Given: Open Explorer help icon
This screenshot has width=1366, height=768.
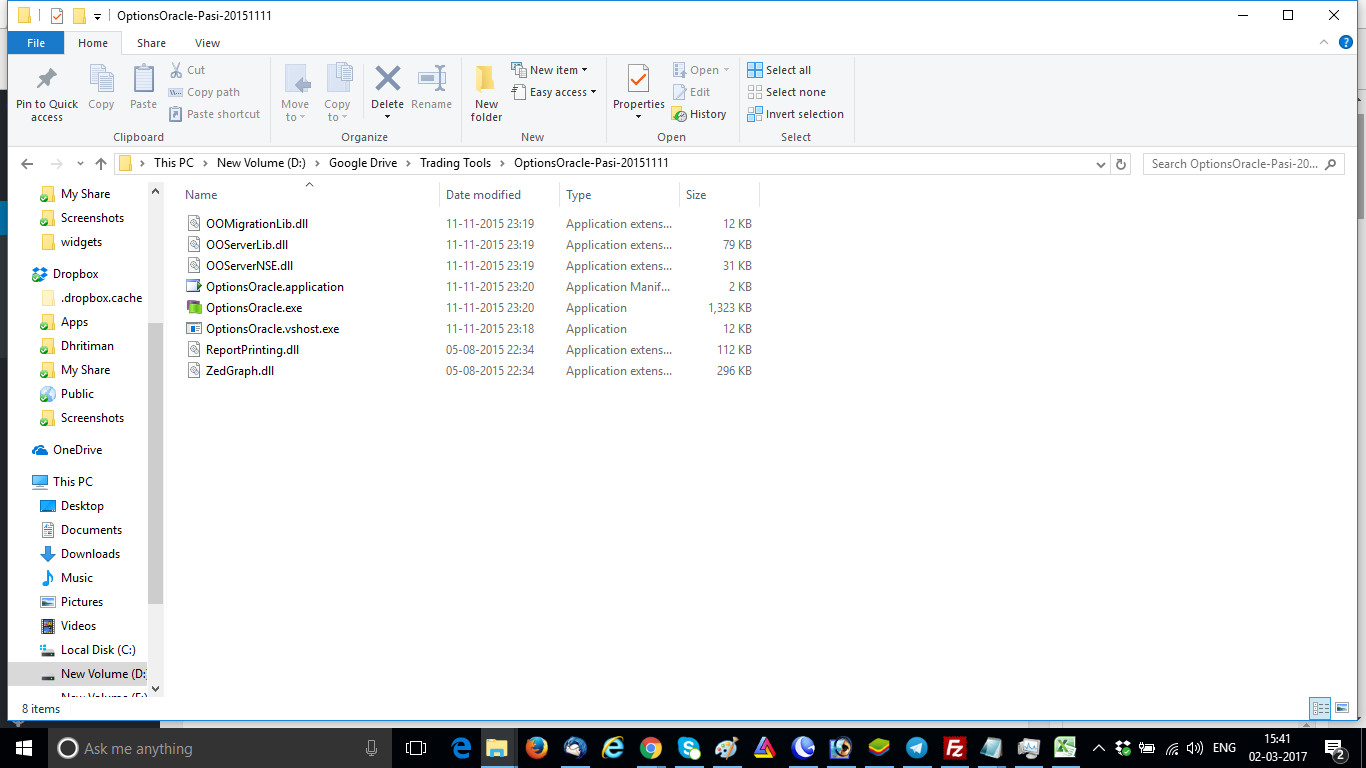Looking at the screenshot, I should tap(1346, 42).
